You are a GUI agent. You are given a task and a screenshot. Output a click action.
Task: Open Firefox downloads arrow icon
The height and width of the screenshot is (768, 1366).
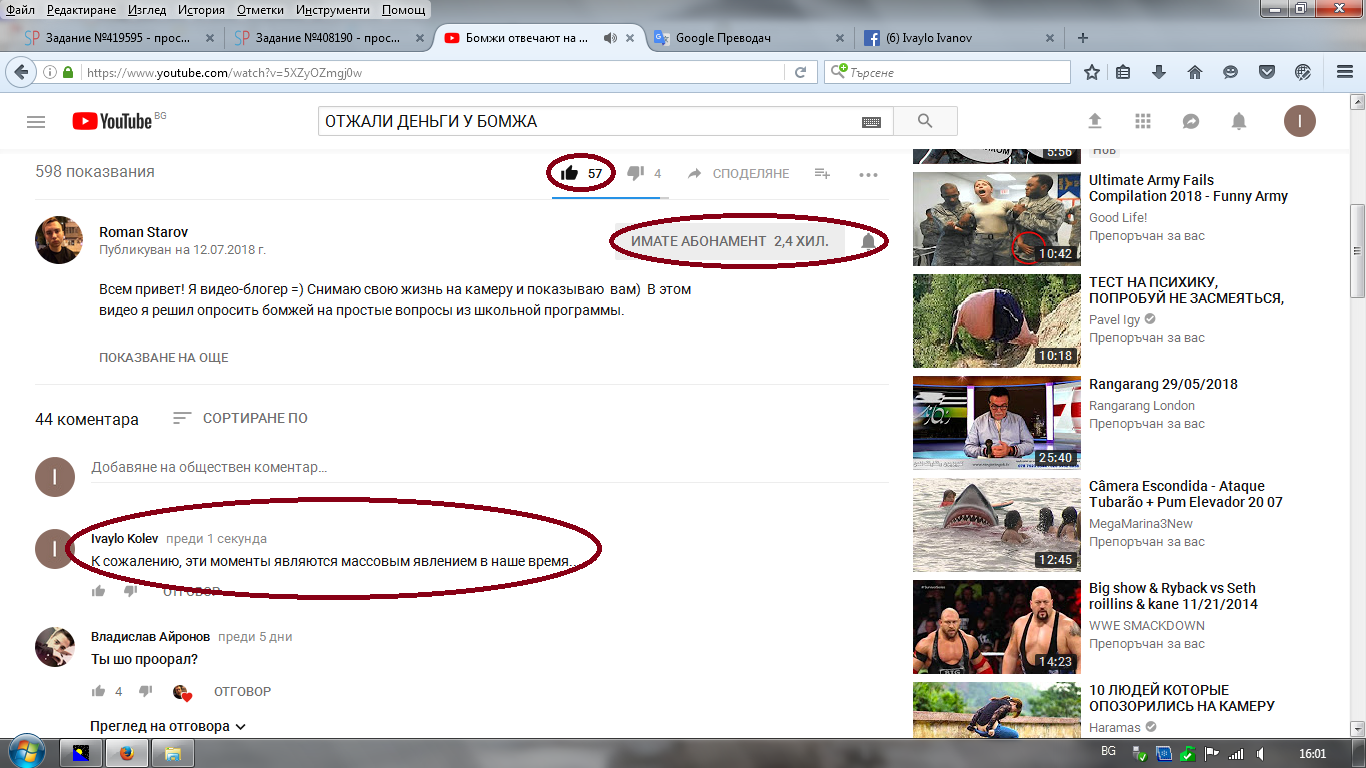(1159, 72)
